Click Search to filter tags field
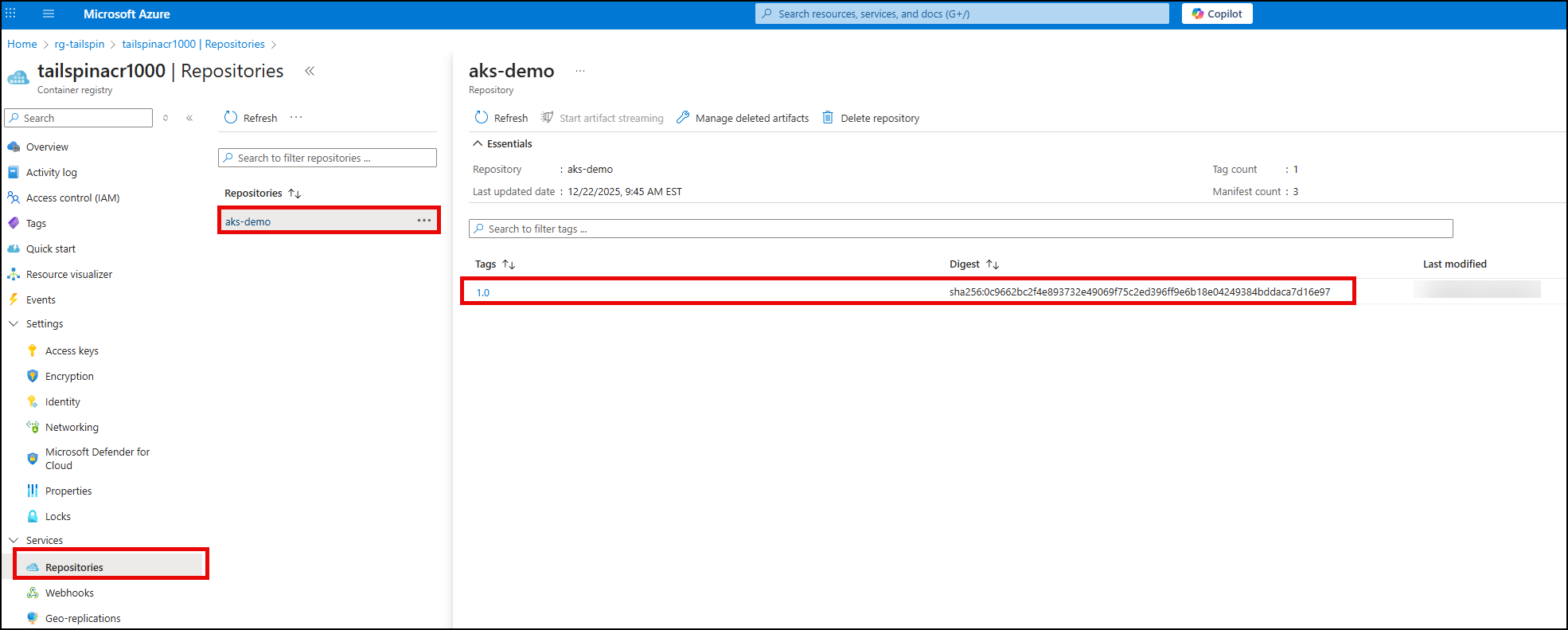Screen dimensions: 1568x630 (961, 229)
